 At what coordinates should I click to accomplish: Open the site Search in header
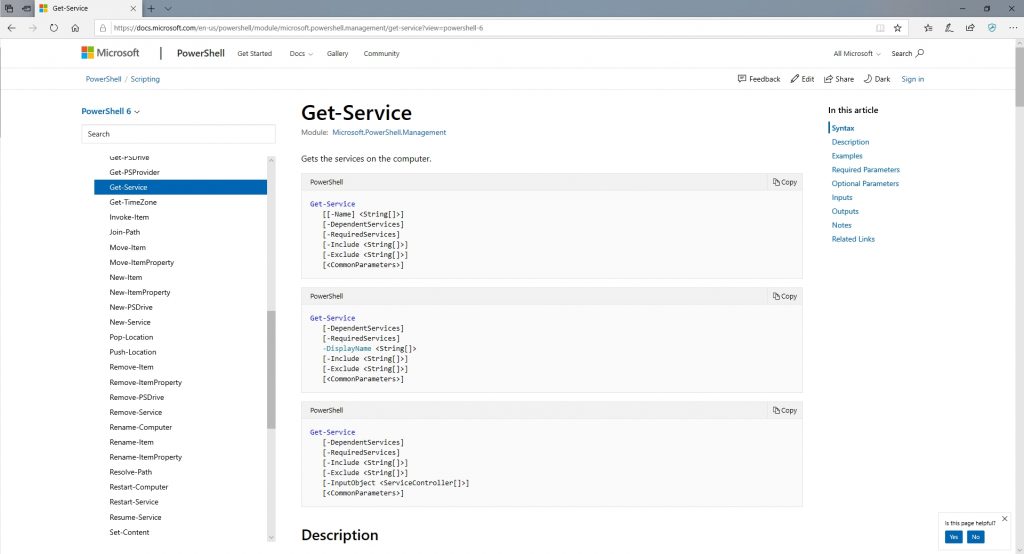coord(907,54)
